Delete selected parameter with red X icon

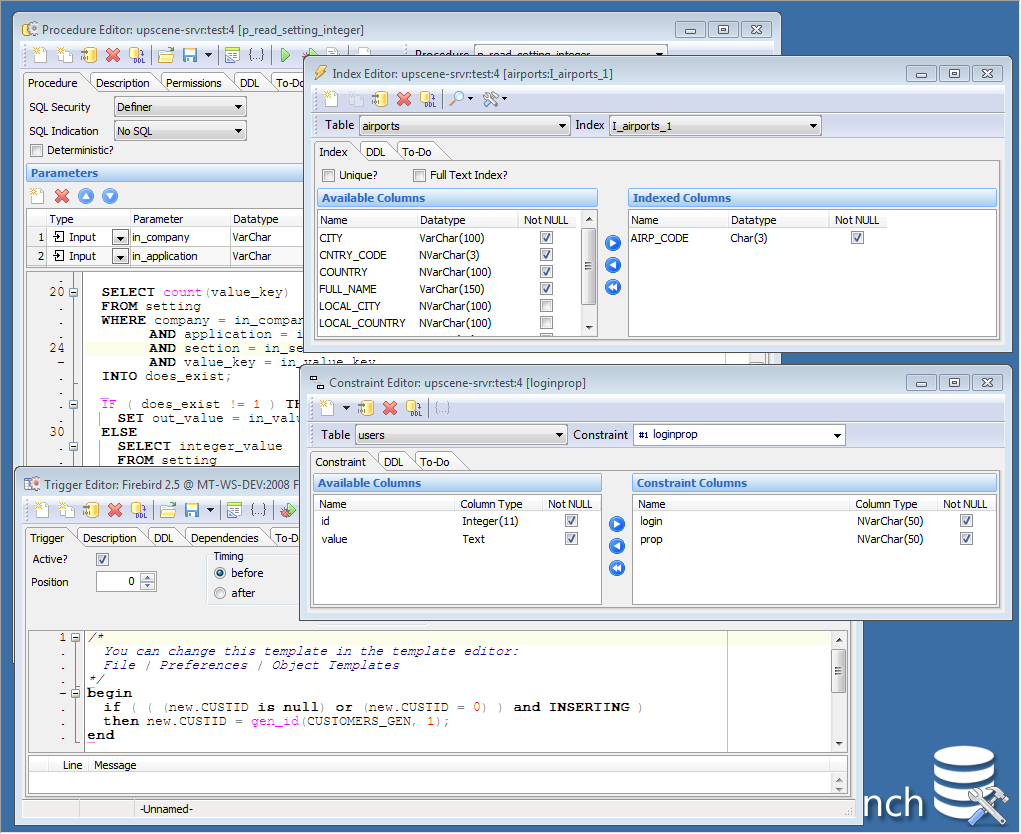(62, 196)
